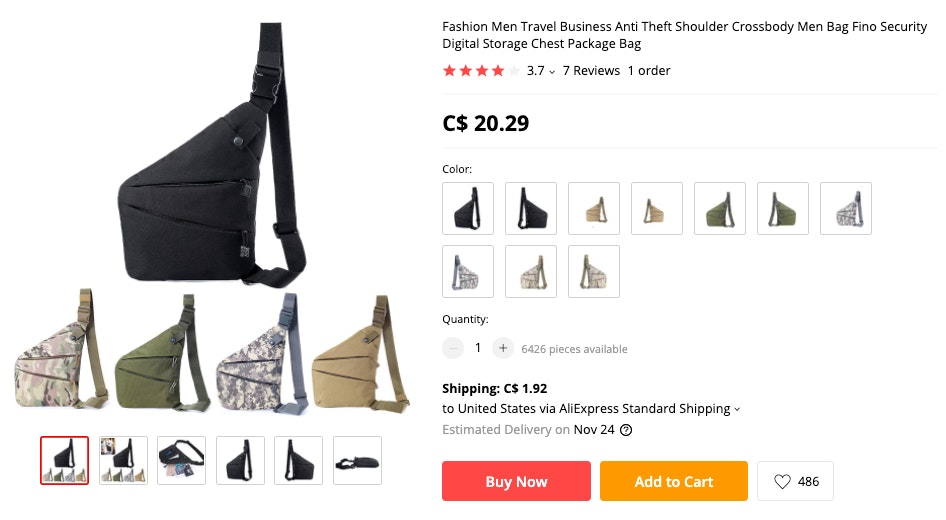View the third thumbnail showing bag contents
The image size is (946, 520).
[x=182, y=460]
